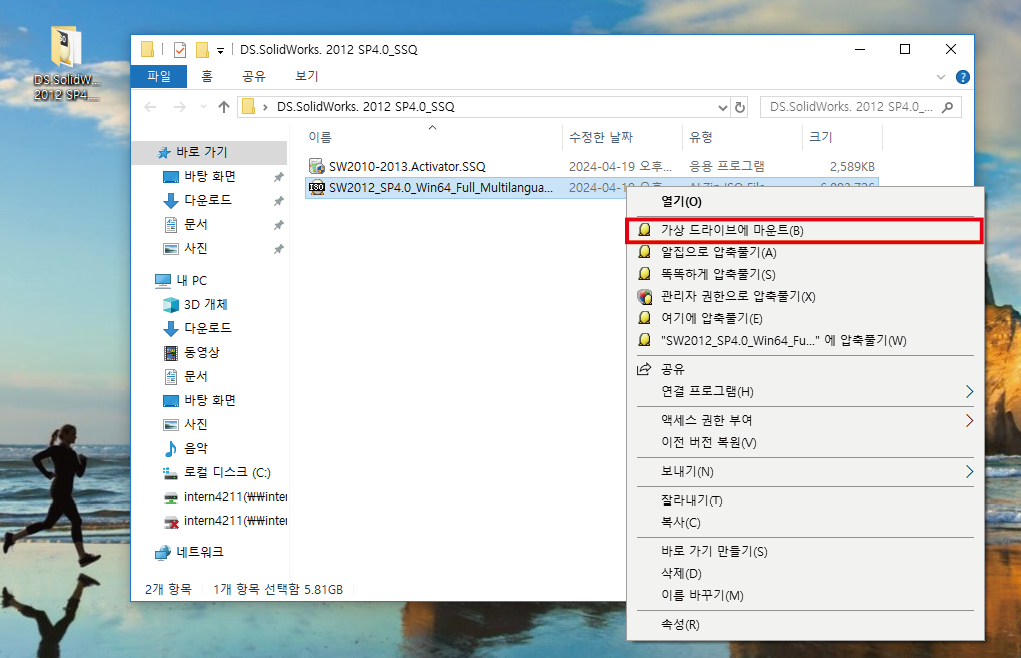Choose 잘라내기(T) from the context menu

click(x=805, y=500)
